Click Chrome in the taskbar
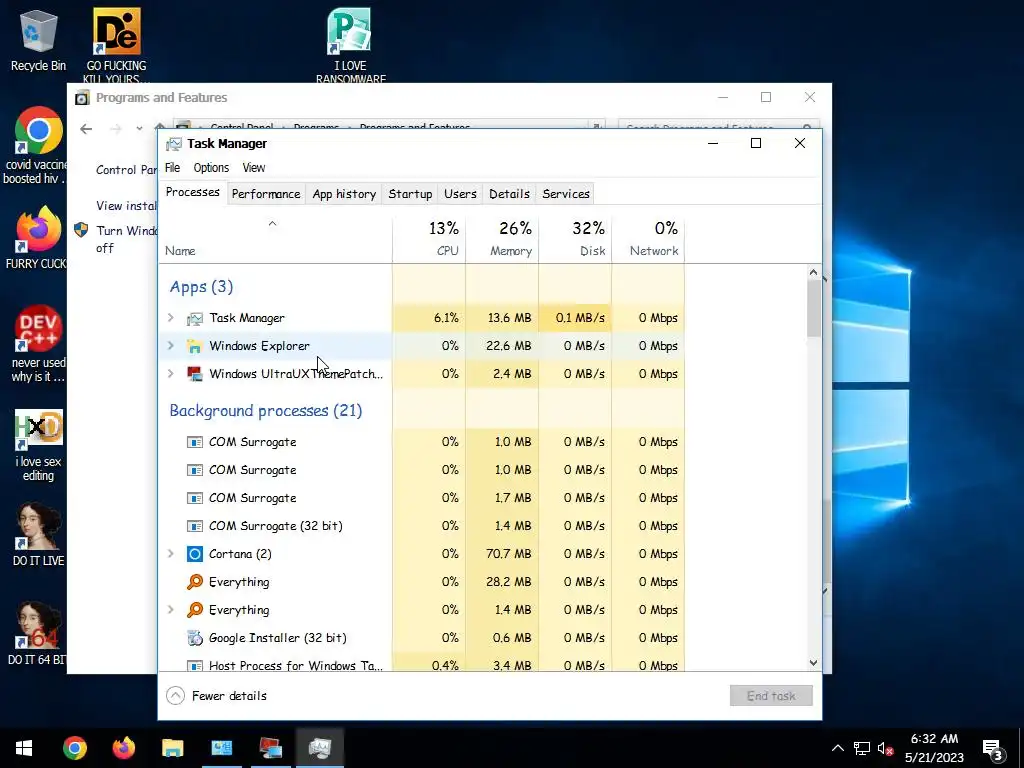The image size is (1024, 768). click(74, 748)
